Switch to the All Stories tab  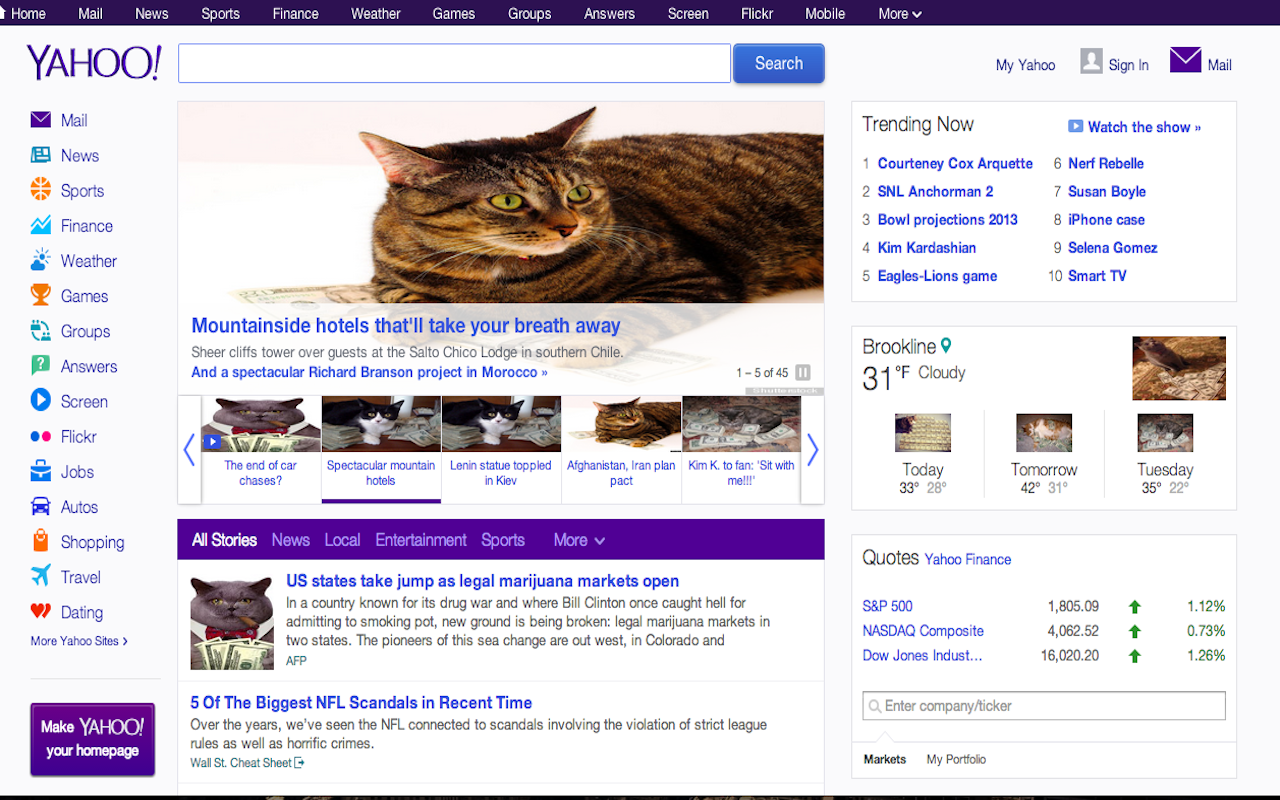pyautogui.click(x=224, y=540)
